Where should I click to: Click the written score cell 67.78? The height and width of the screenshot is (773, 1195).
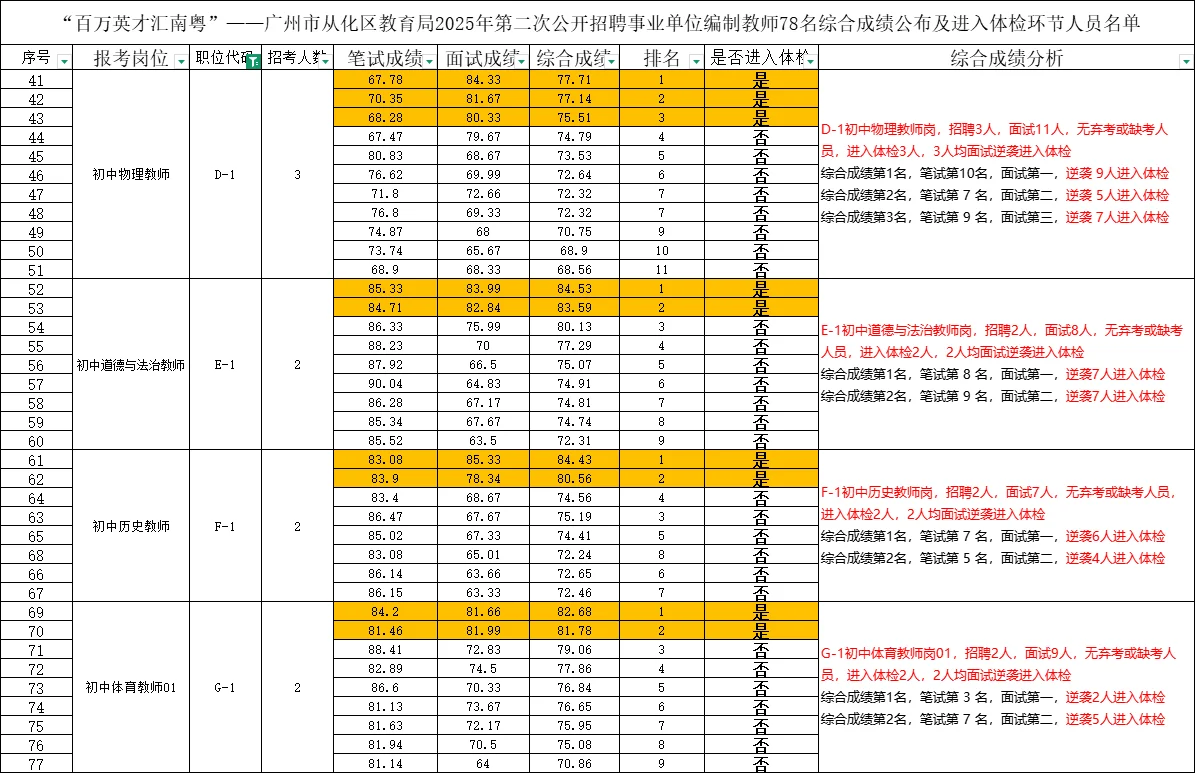[386, 79]
